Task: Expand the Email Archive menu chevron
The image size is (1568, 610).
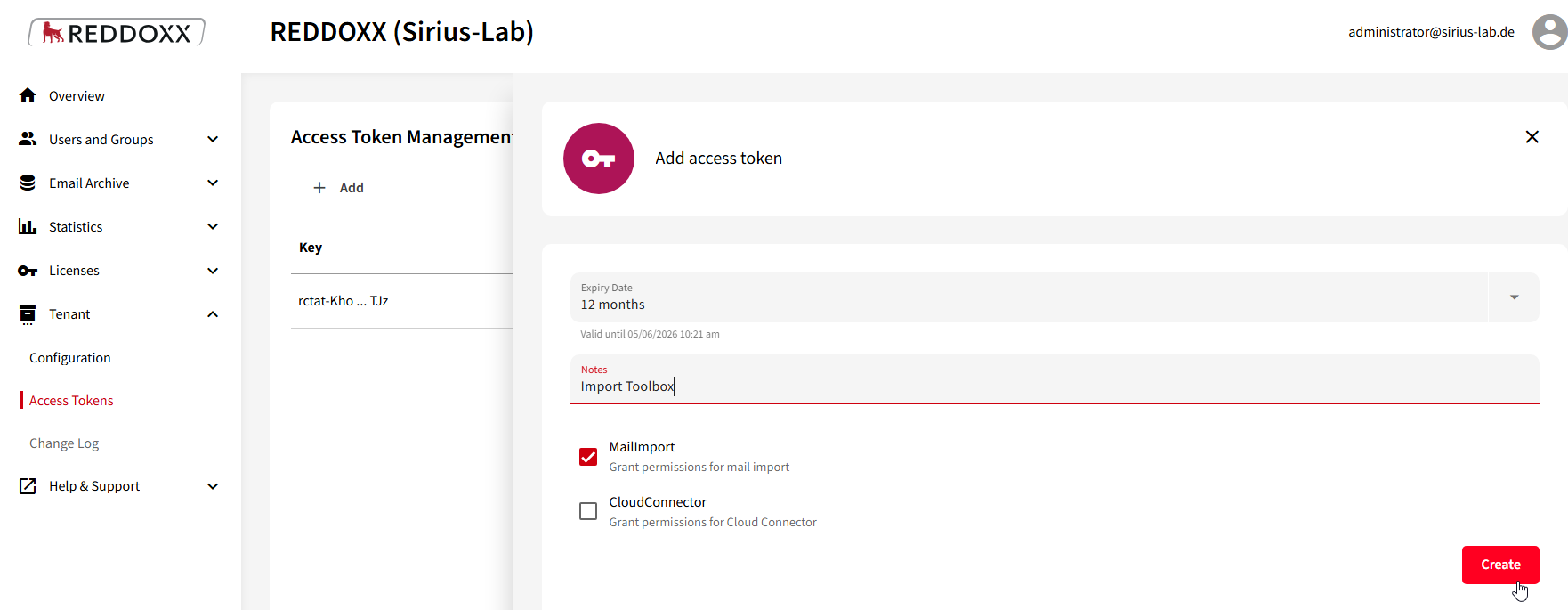Action: point(213,183)
